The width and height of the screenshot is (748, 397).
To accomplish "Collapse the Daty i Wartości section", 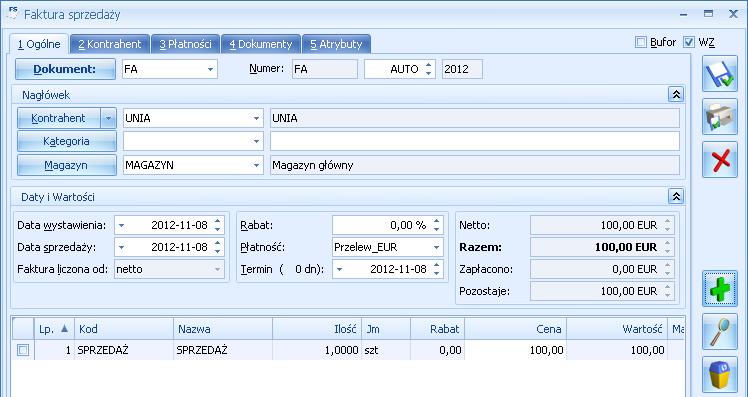I will (x=676, y=196).
